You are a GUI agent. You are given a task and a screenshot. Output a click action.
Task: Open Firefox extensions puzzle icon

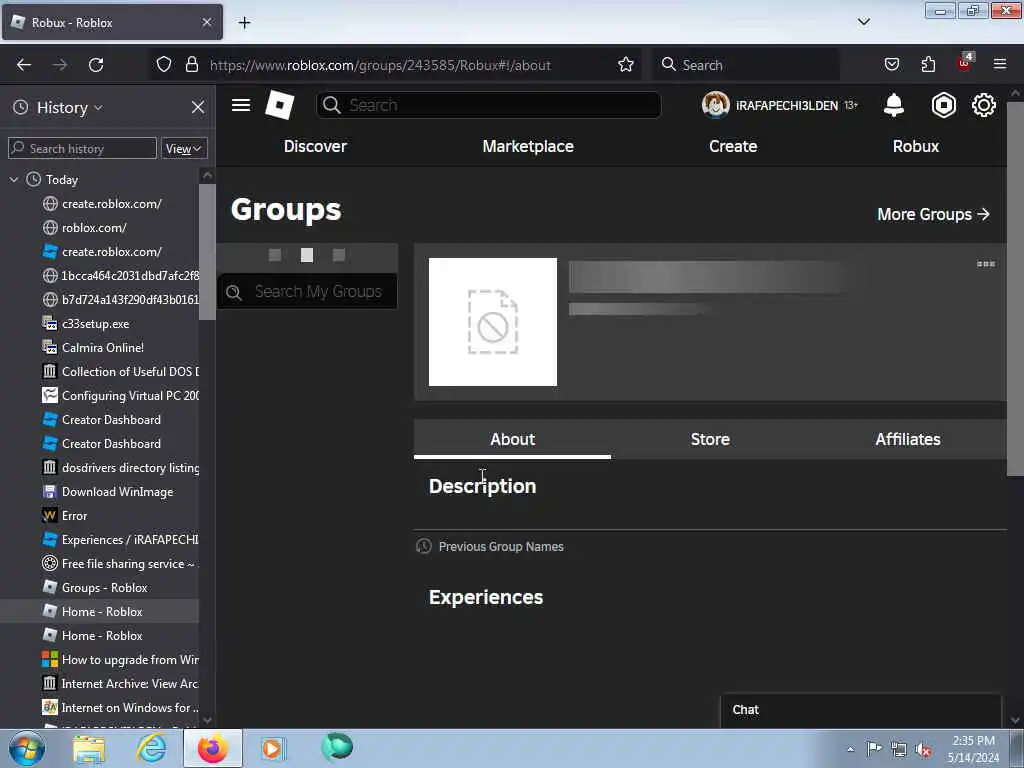point(928,64)
